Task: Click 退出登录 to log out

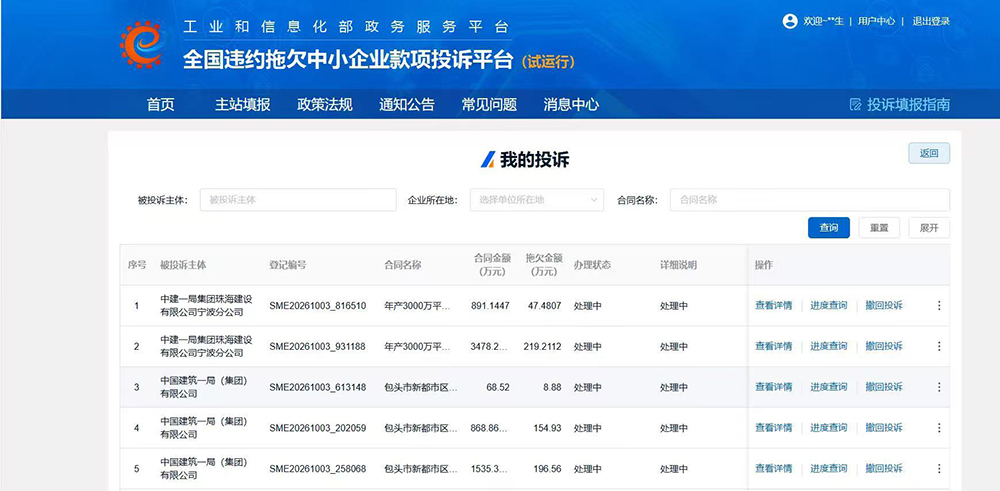Action: point(931,21)
